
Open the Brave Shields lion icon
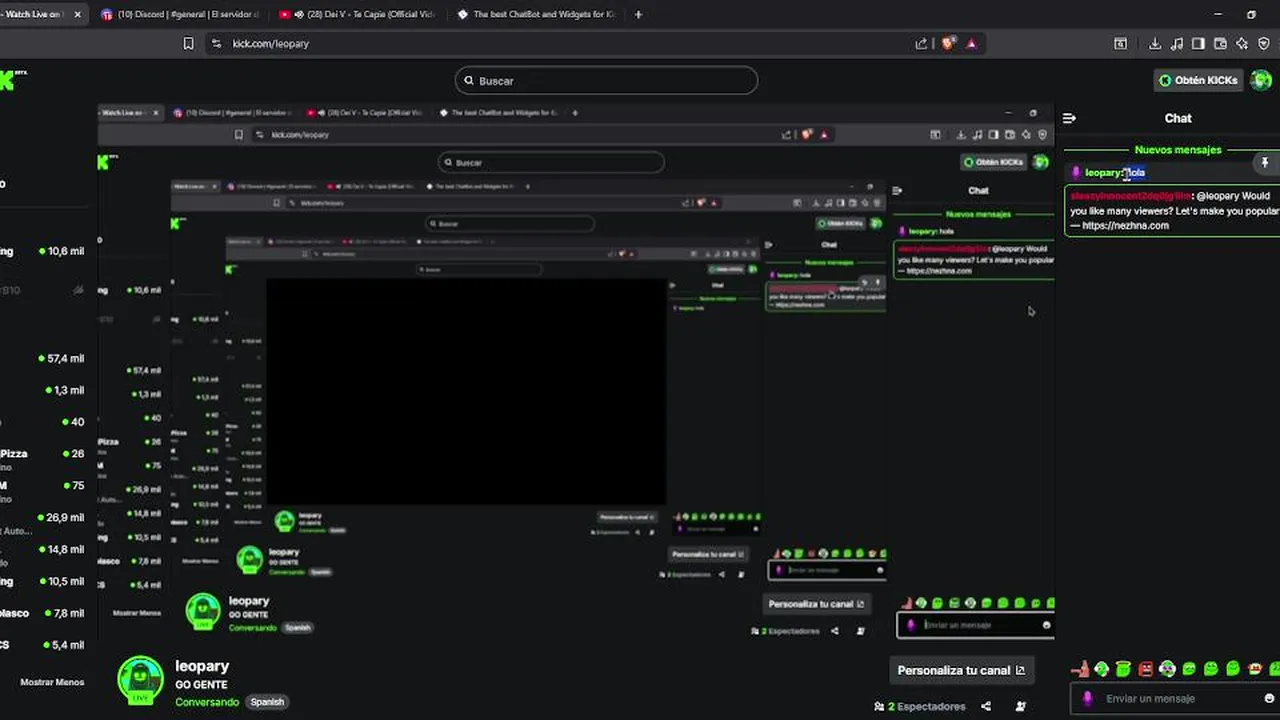947,43
